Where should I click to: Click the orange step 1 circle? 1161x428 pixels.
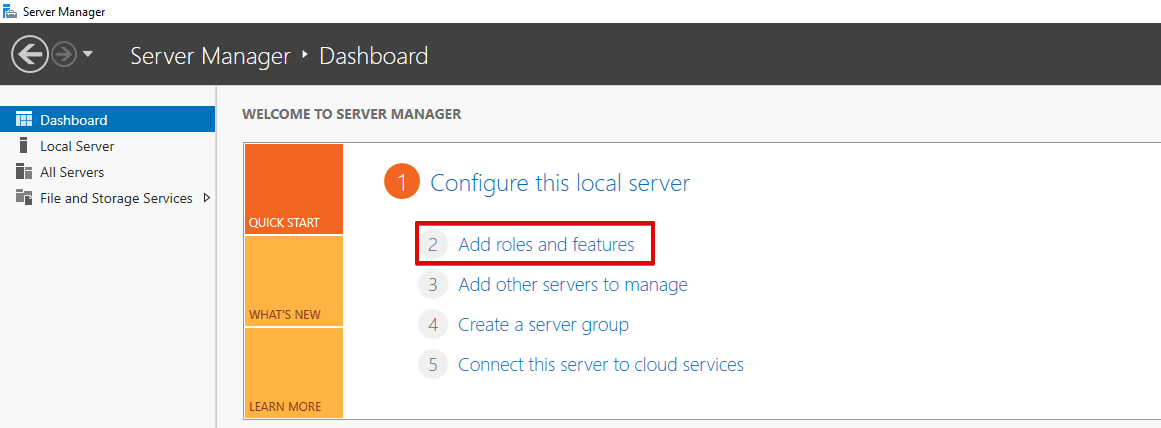point(402,183)
